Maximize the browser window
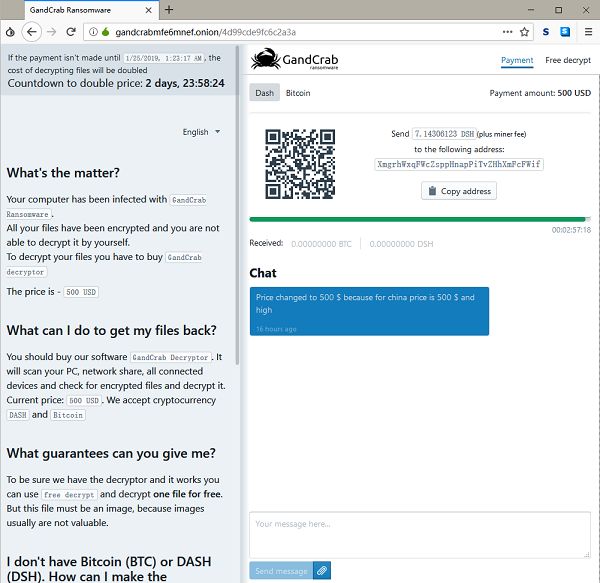Viewport: 600px width, 583px height. pyautogui.click(x=558, y=10)
